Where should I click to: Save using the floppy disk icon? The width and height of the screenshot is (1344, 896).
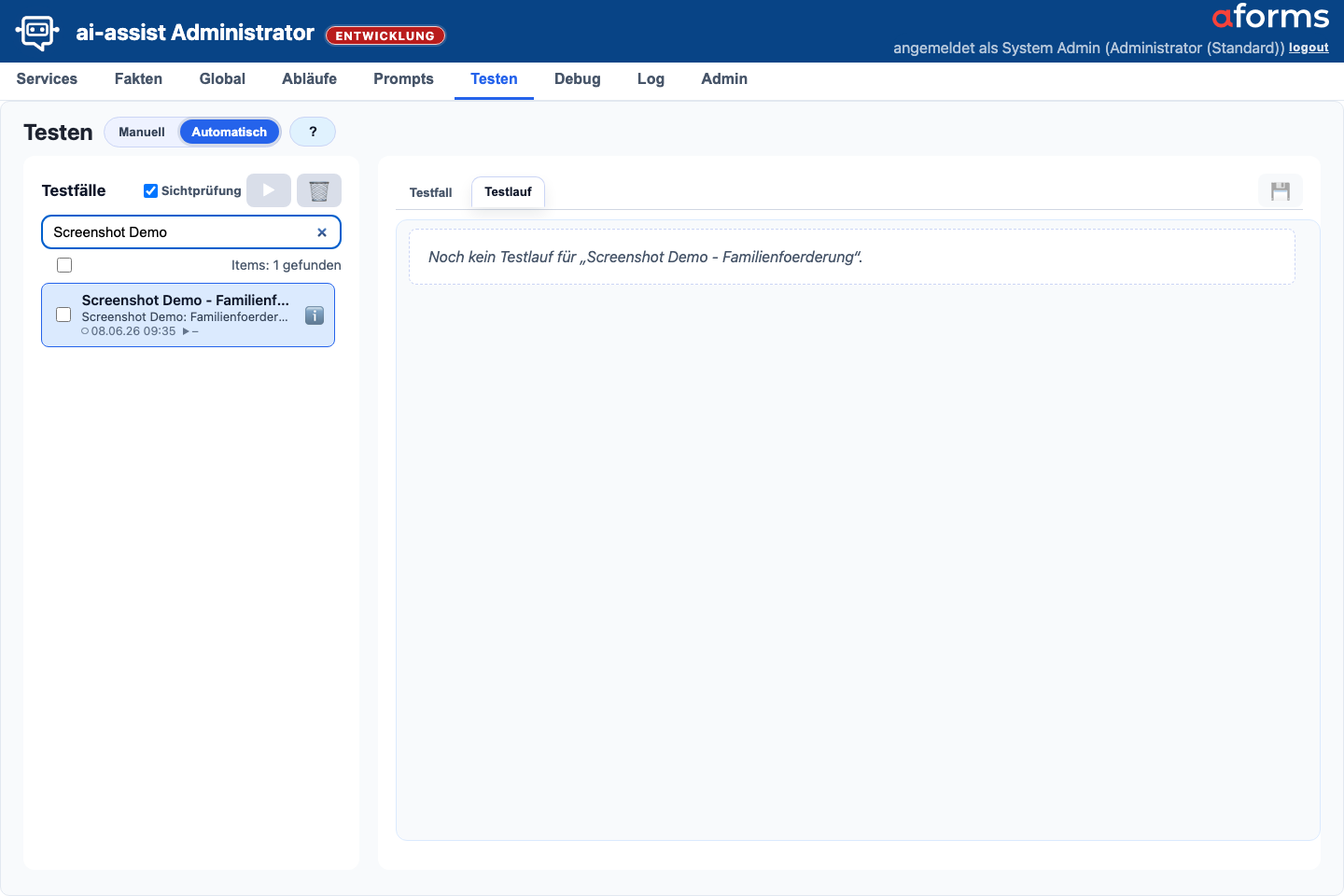tap(1281, 191)
